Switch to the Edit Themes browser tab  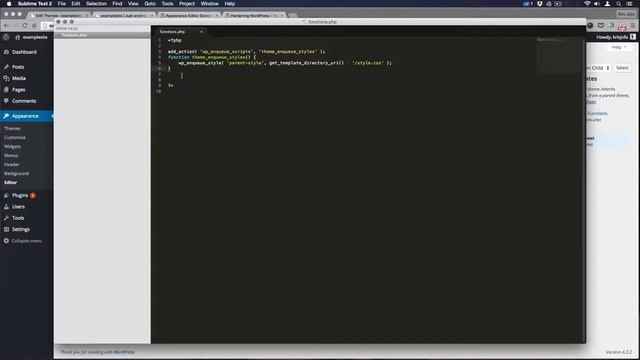(59, 15)
